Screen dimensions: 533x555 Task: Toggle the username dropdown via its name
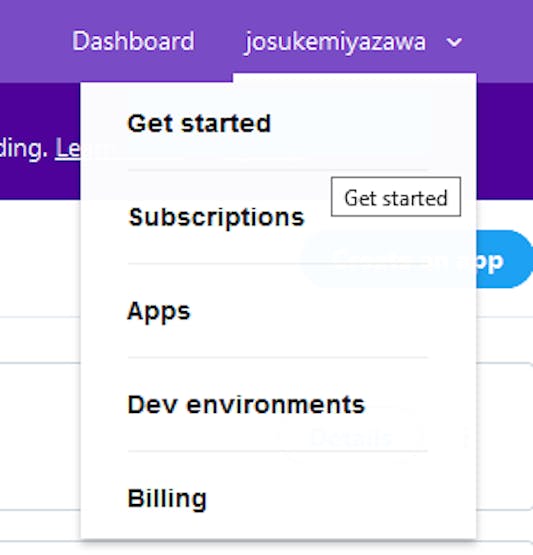tap(335, 42)
